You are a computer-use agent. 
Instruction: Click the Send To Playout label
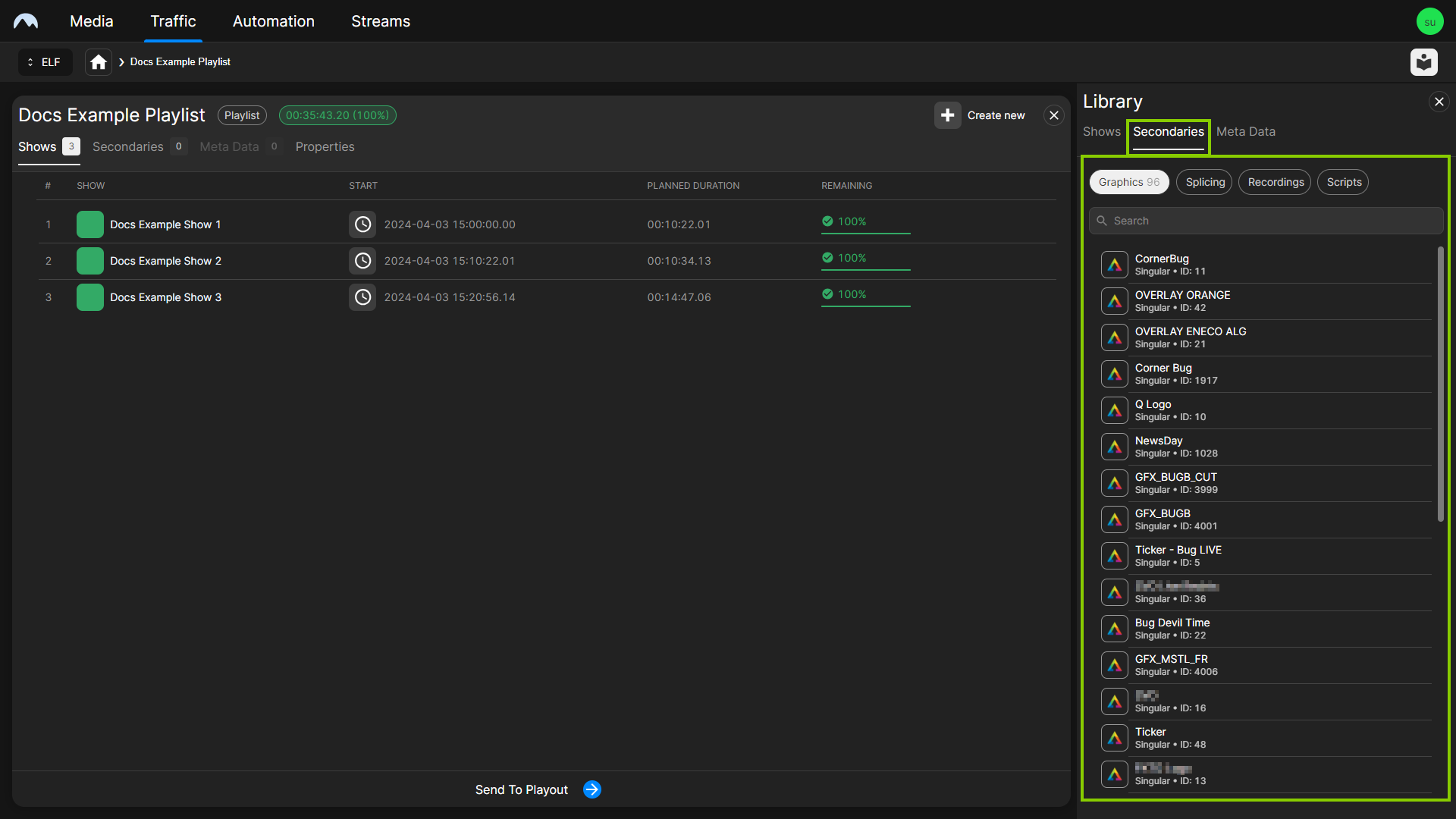point(521,789)
